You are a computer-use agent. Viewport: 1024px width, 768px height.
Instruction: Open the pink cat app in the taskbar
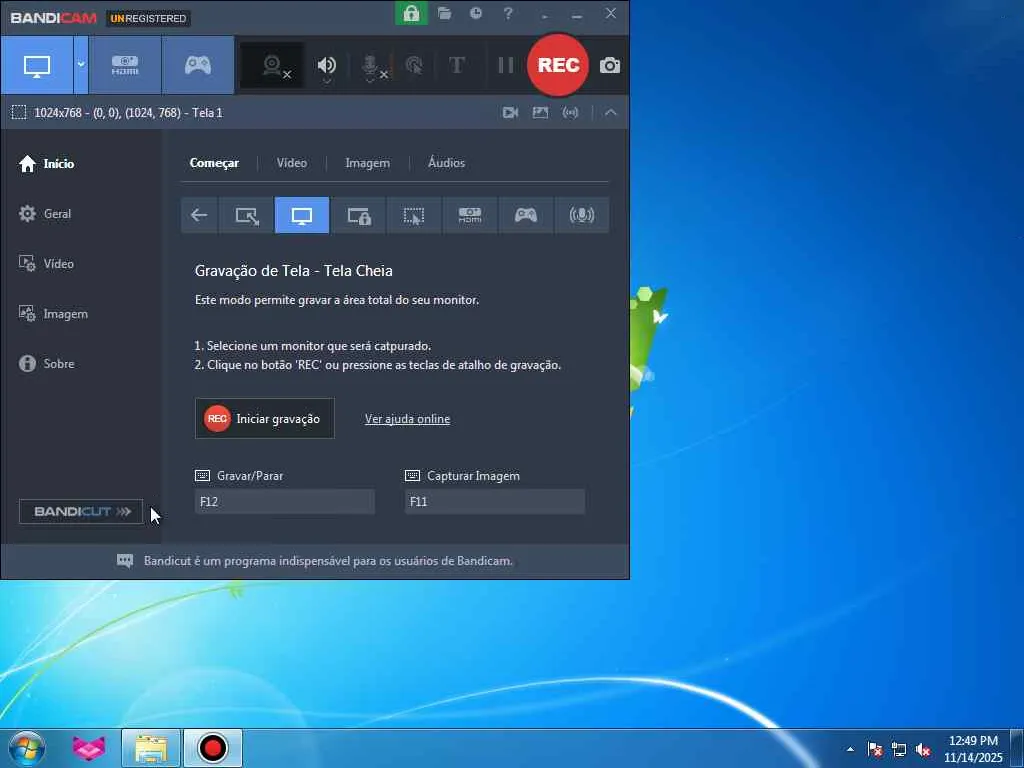click(89, 748)
